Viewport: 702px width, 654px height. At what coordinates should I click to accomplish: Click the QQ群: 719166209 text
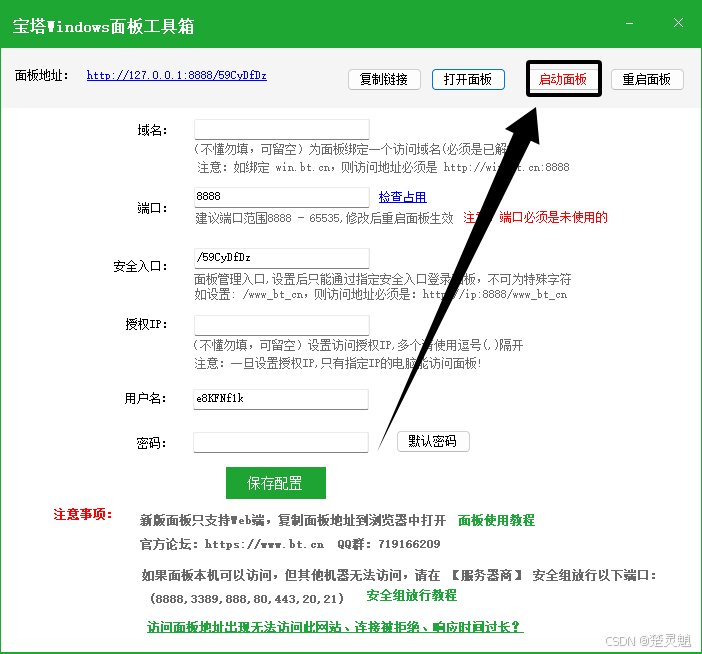389,544
